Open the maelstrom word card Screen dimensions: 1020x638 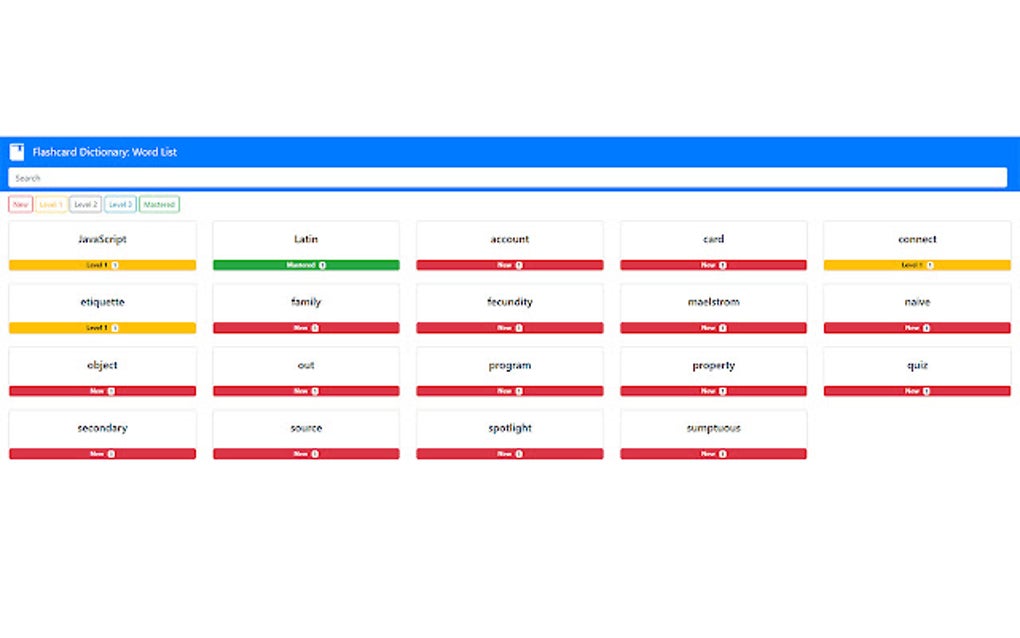point(714,308)
